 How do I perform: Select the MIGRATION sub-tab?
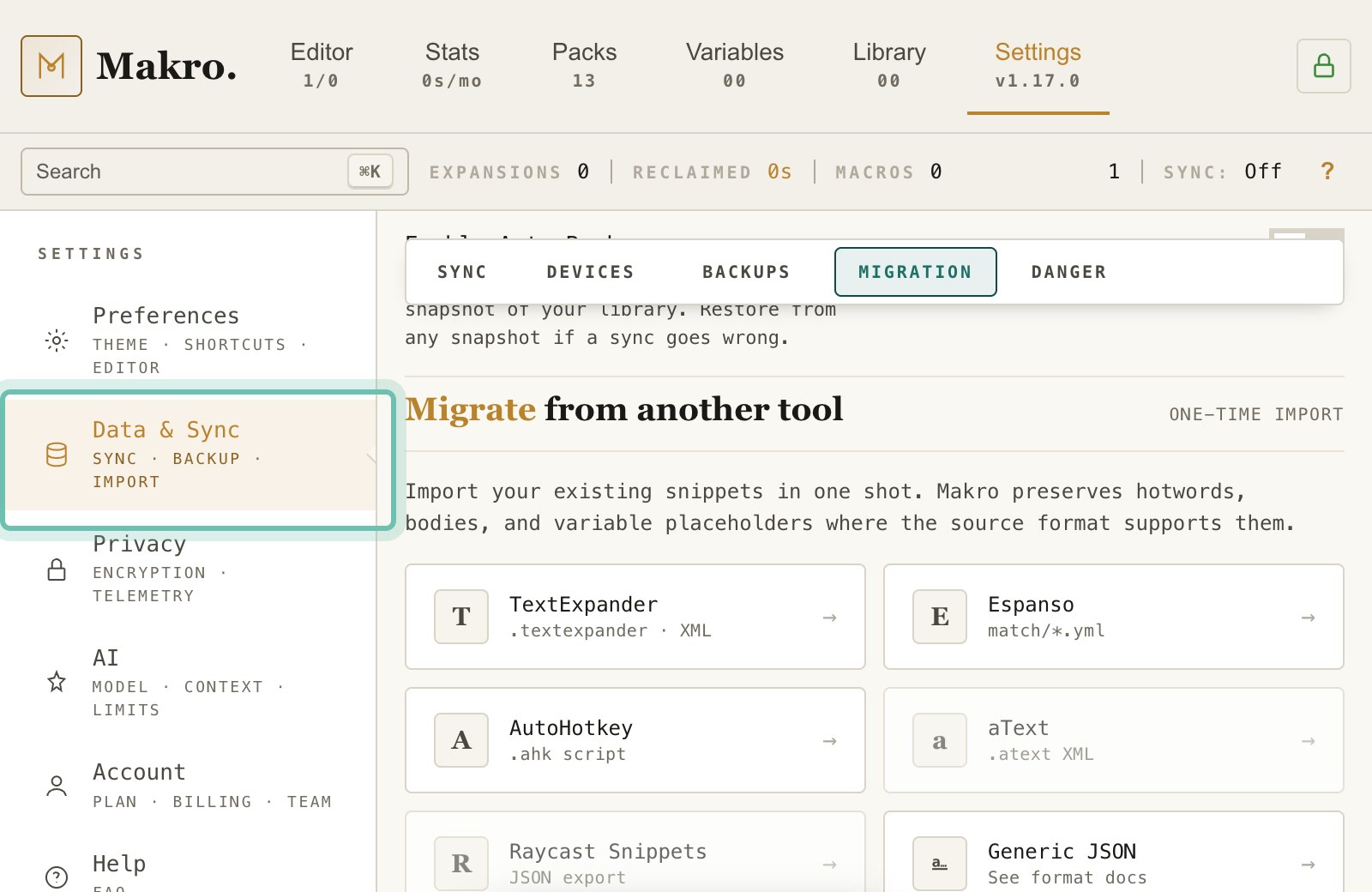point(916,272)
